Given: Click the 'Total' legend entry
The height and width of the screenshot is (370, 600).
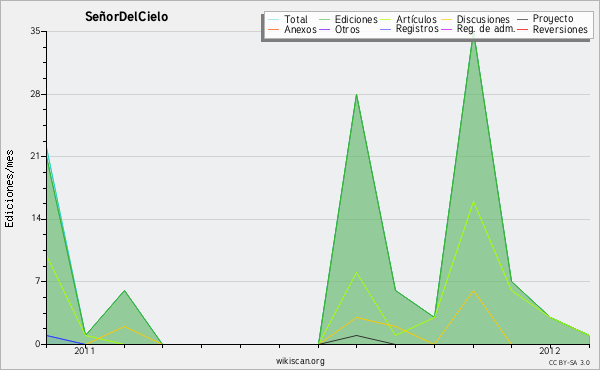Looking at the screenshot, I should click(x=296, y=19).
